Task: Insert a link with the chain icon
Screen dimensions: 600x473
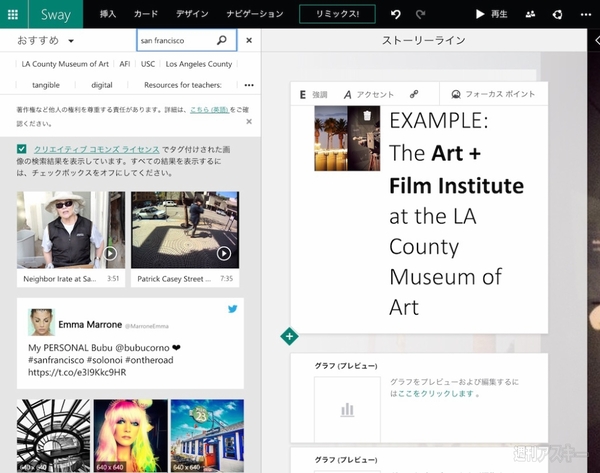Action: pyautogui.click(x=414, y=94)
